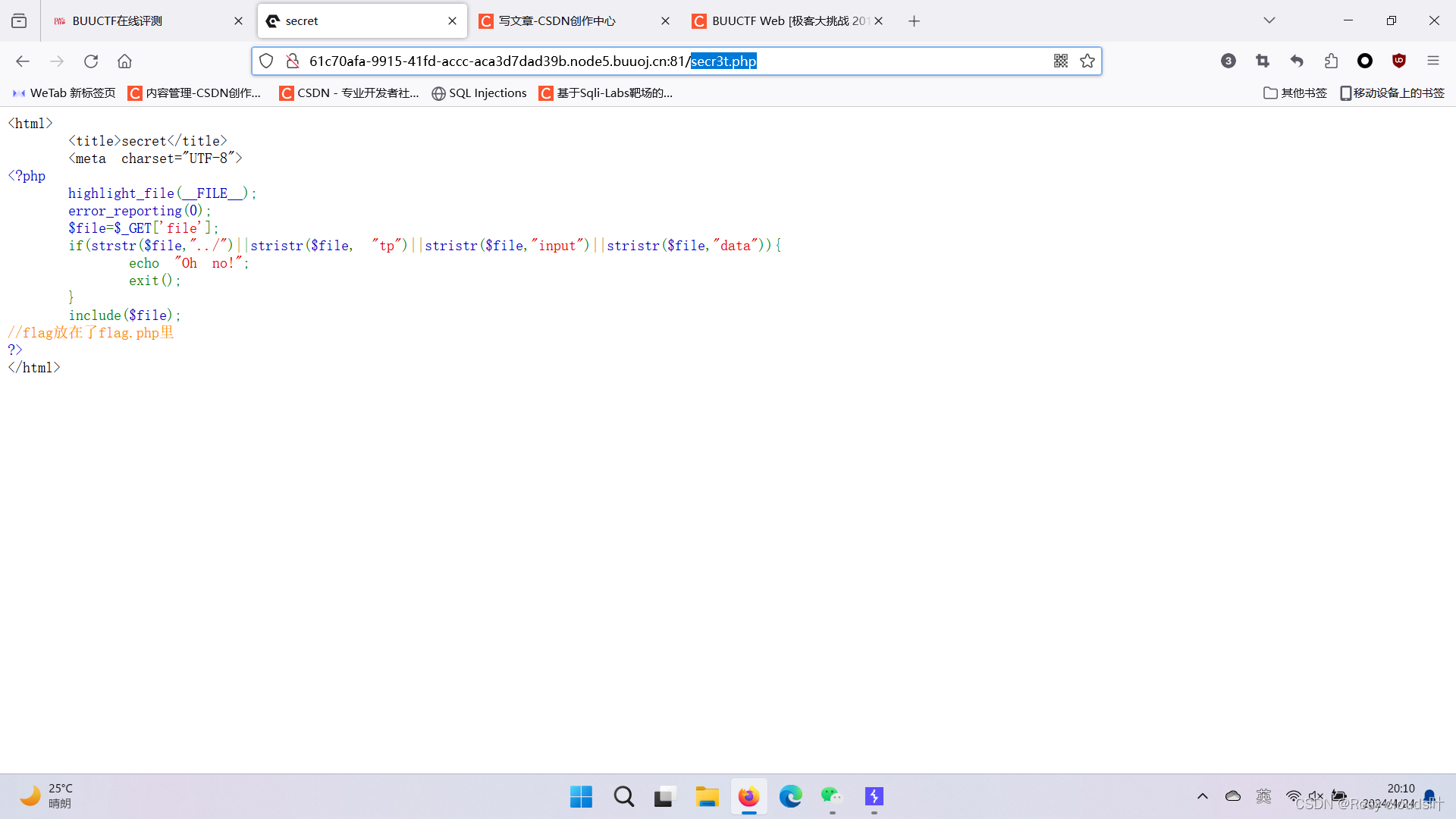
Task: Open the 其他书签 bookmarks folder
Action: pyautogui.click(x=1295, y=93)
